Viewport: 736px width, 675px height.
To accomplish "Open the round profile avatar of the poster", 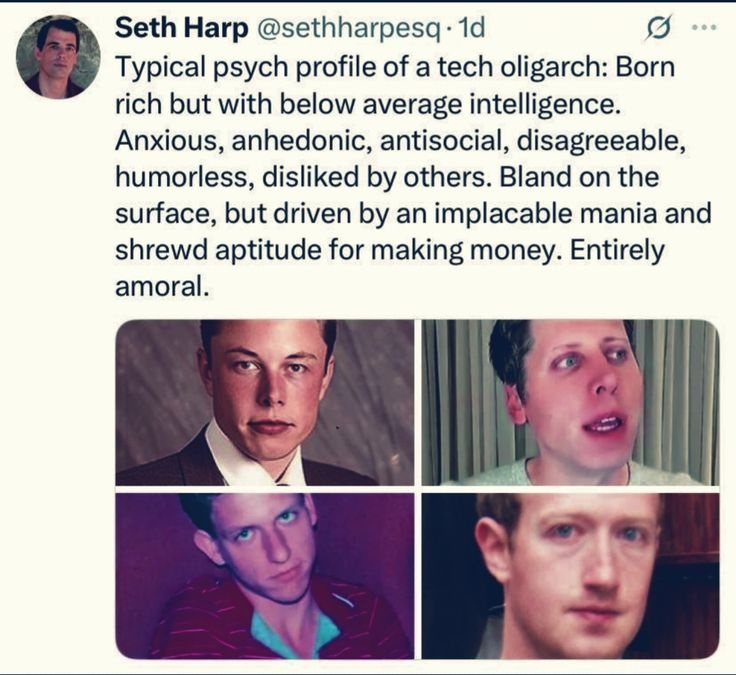I will [x=58, y=57].
